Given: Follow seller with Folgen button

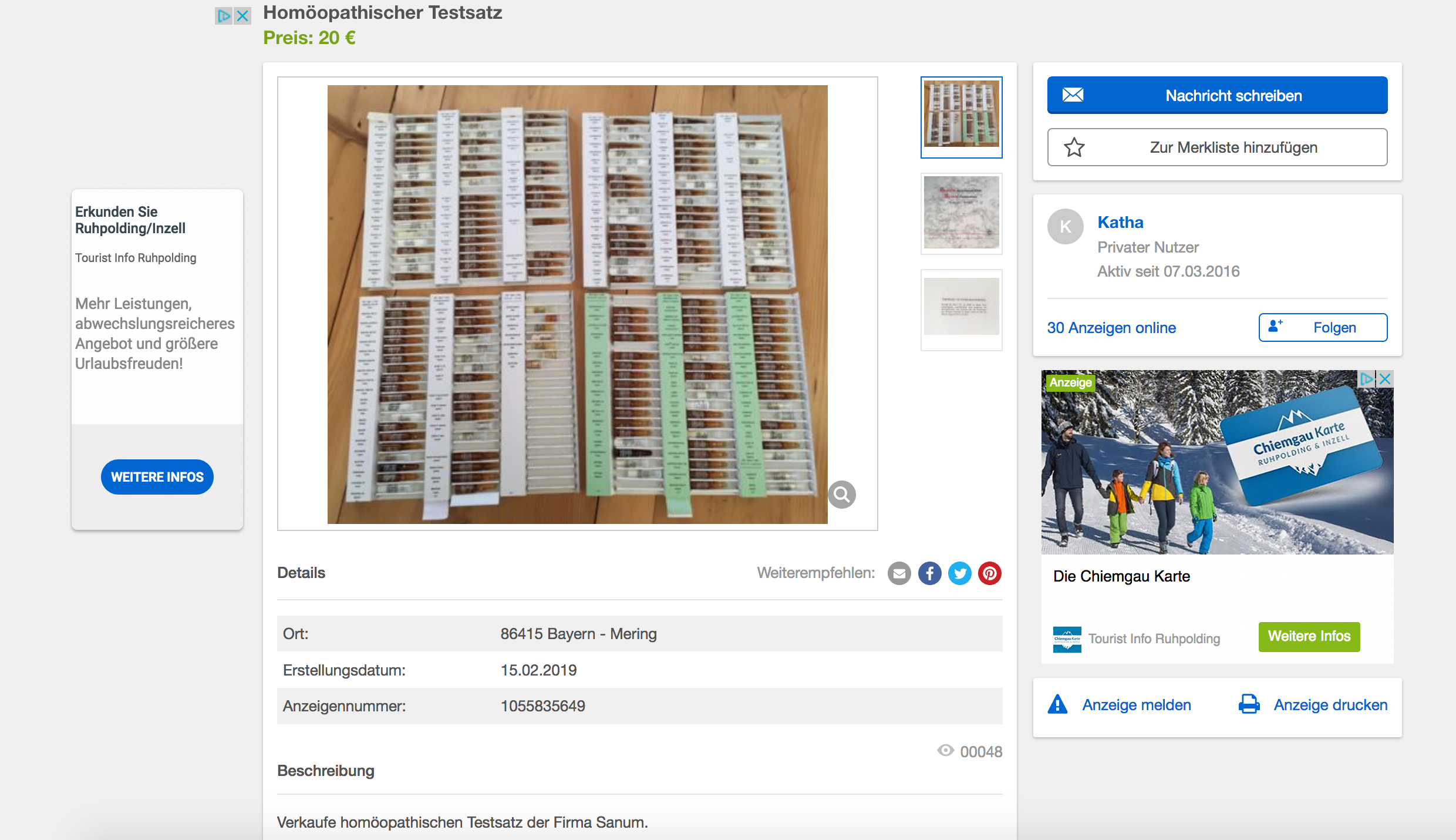Looking at the screenshot, I should point(1323,327).
